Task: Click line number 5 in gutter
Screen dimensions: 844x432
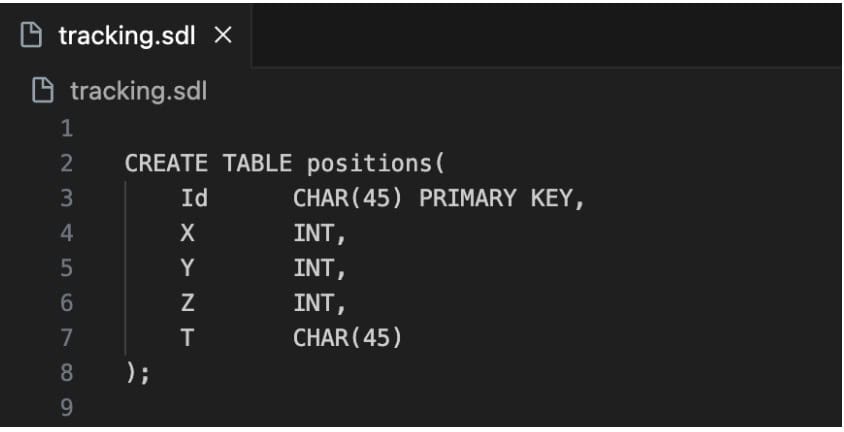Action: (67, 268)
